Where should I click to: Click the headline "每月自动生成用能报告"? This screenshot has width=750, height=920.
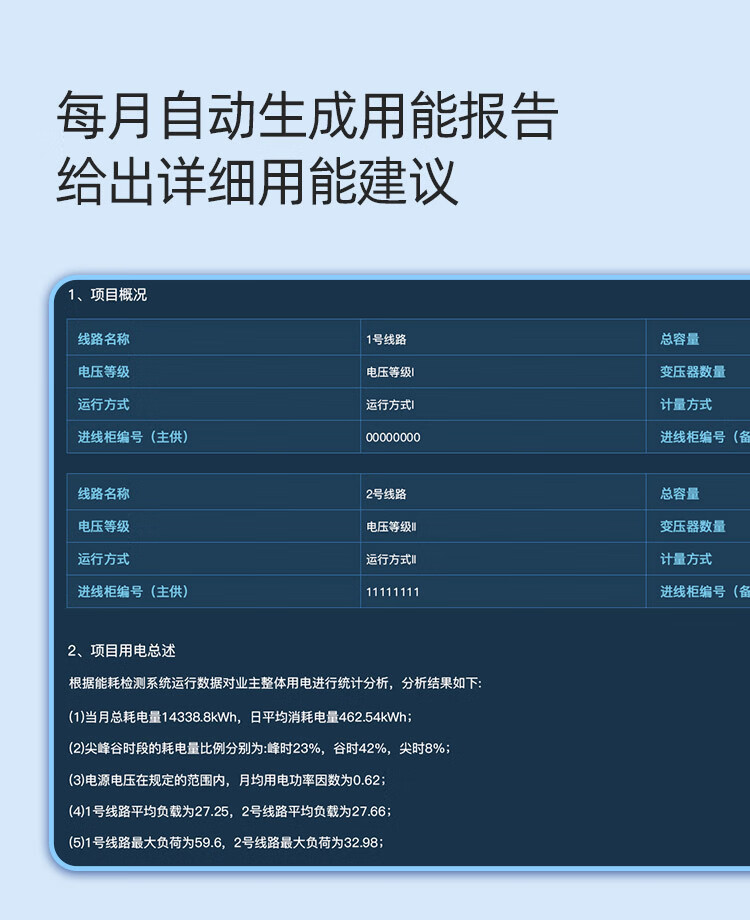[306, 116]
